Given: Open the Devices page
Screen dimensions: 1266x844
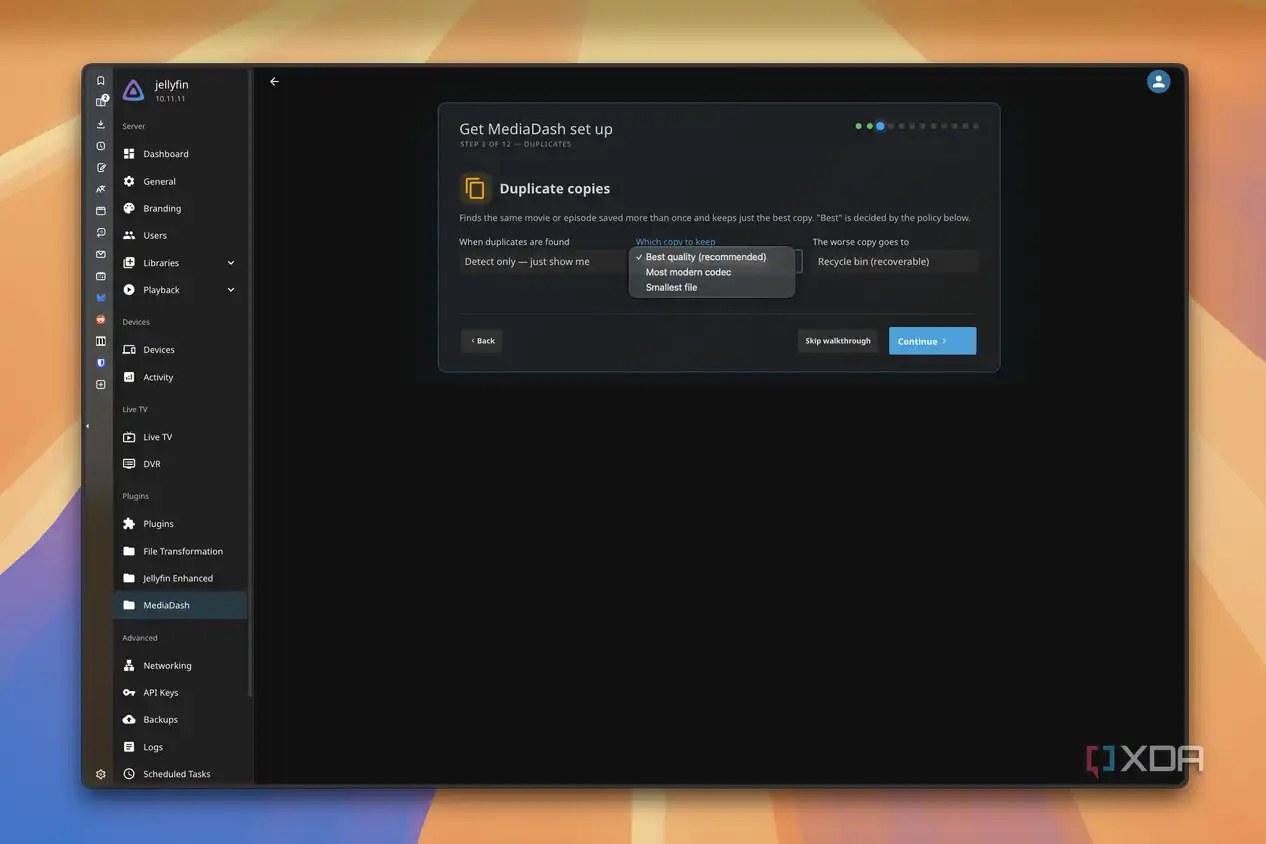Looking at the screenshot, I should [x=180, y=350].
